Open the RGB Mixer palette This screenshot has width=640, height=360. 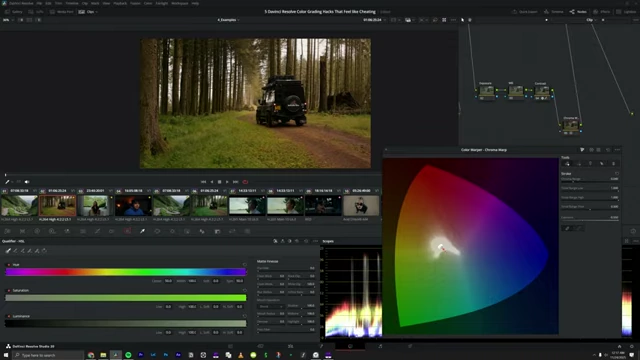[x=67, y=231]
